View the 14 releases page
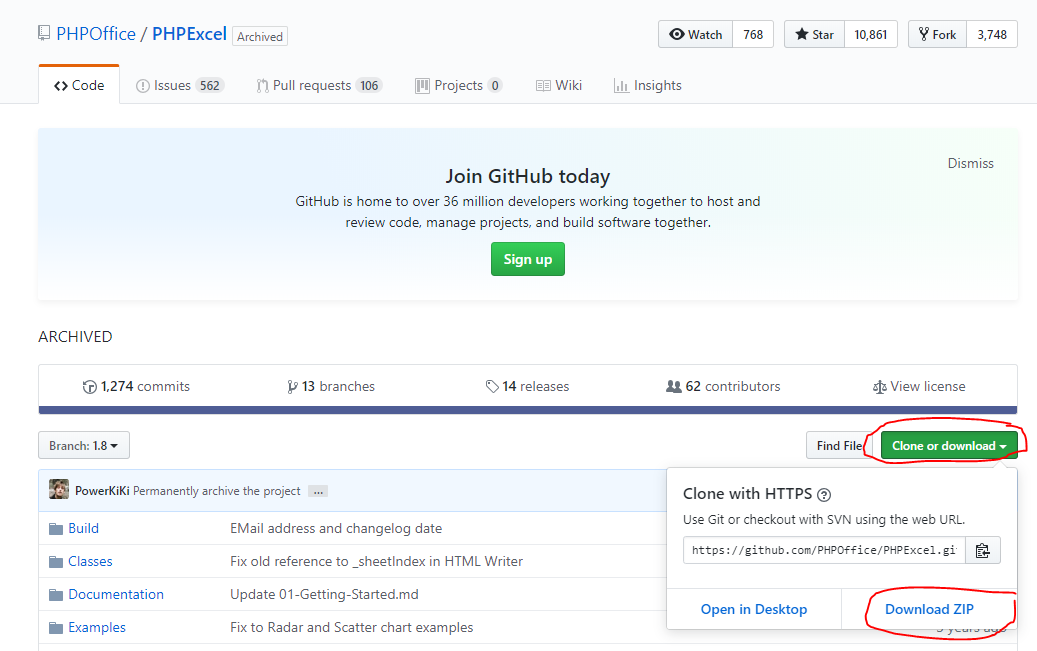The height and width of the screenshot is (651, 1037). click(x=527, y=386)
